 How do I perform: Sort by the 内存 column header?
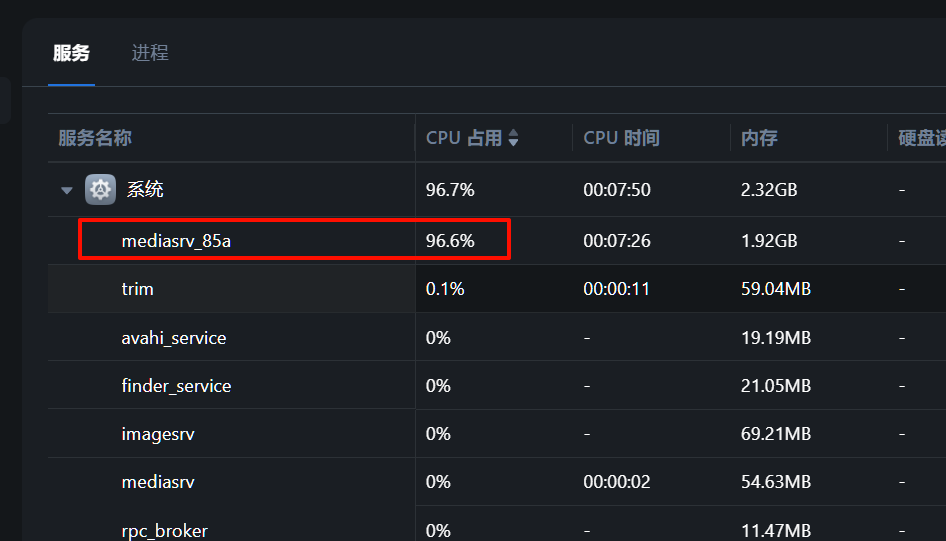759,139
